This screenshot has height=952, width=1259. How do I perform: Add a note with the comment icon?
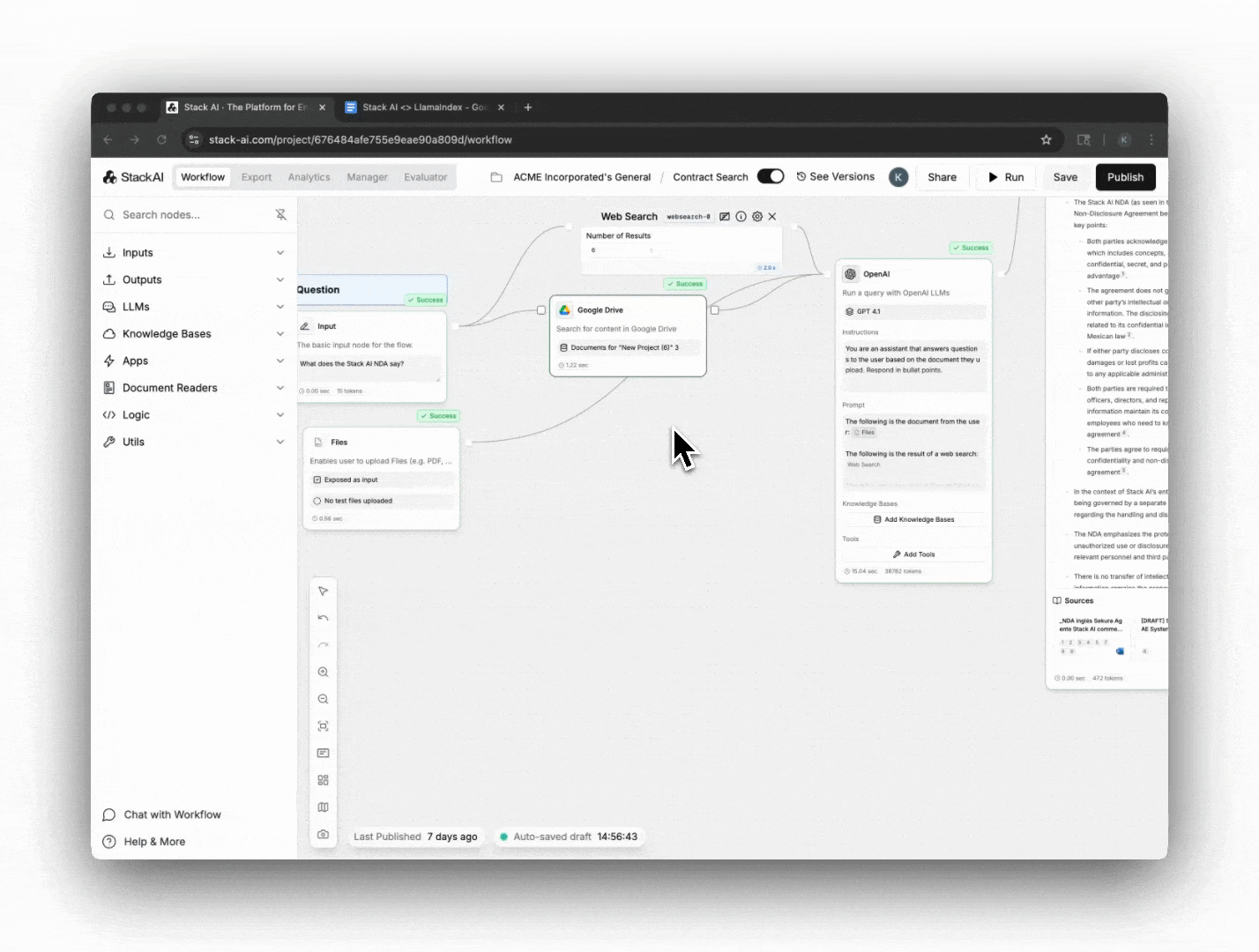[324, 753]
